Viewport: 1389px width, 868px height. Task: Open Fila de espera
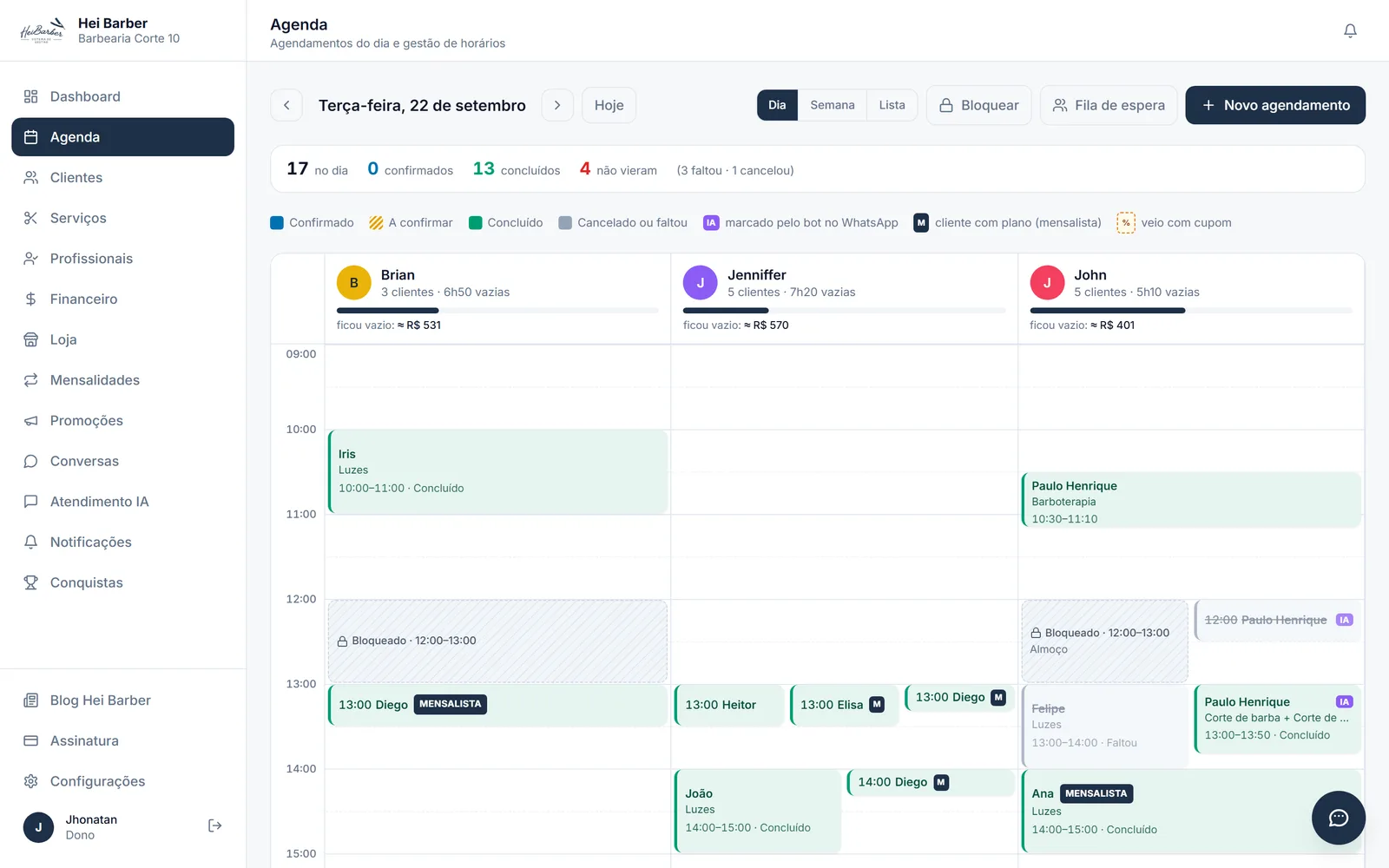coord(1109,105)
